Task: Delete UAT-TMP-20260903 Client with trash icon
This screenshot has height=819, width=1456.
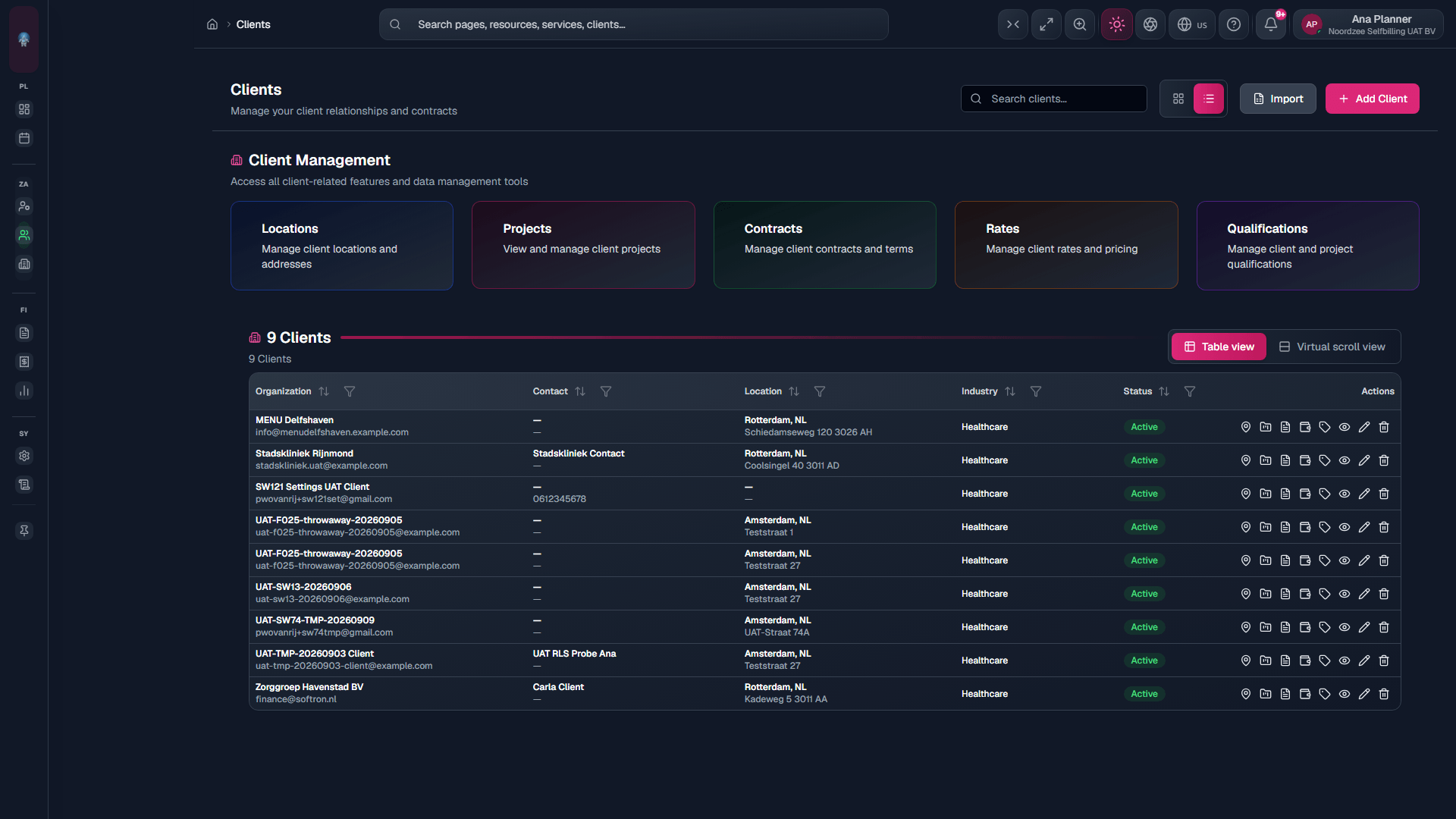Action: [x=1383, y=661]
